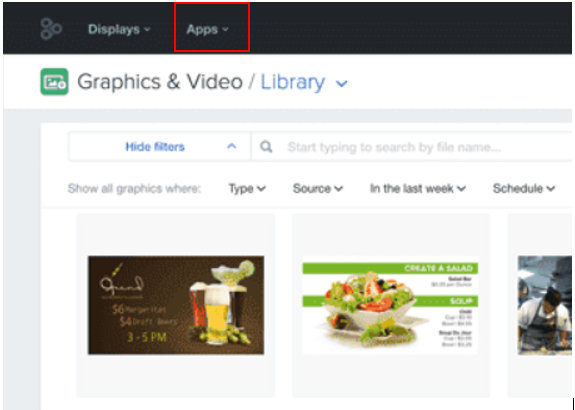The image size is (575, 410).
Task: Click the Hide filters up-chevron
Action: click(231, 146)
